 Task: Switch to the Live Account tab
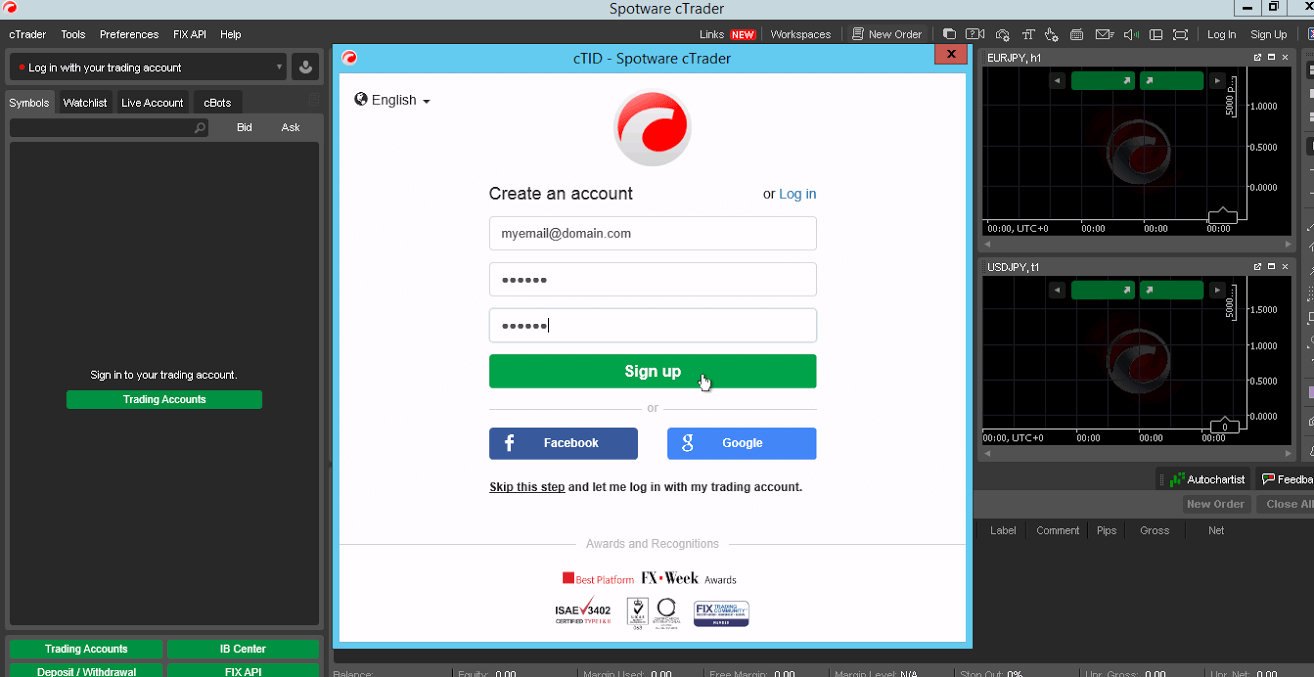[152, 102]
